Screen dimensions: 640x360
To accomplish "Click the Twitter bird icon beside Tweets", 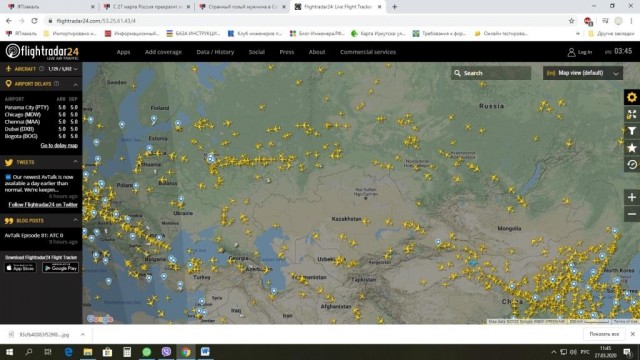I will [x=9, y=162].
